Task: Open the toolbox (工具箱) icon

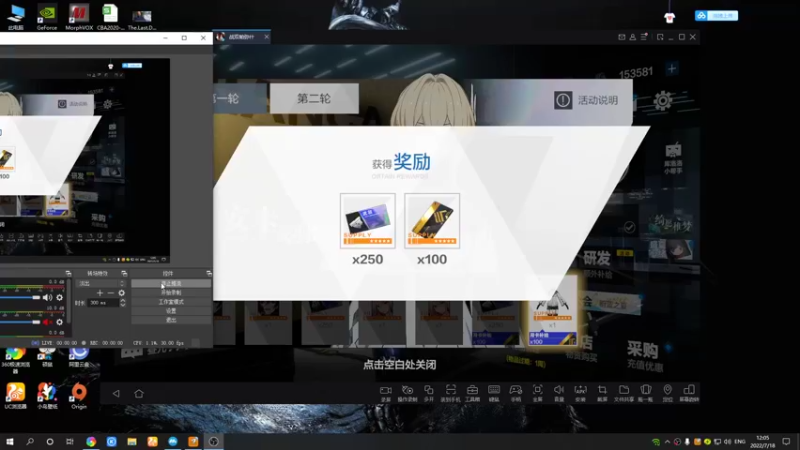Action: pos(472,390)
